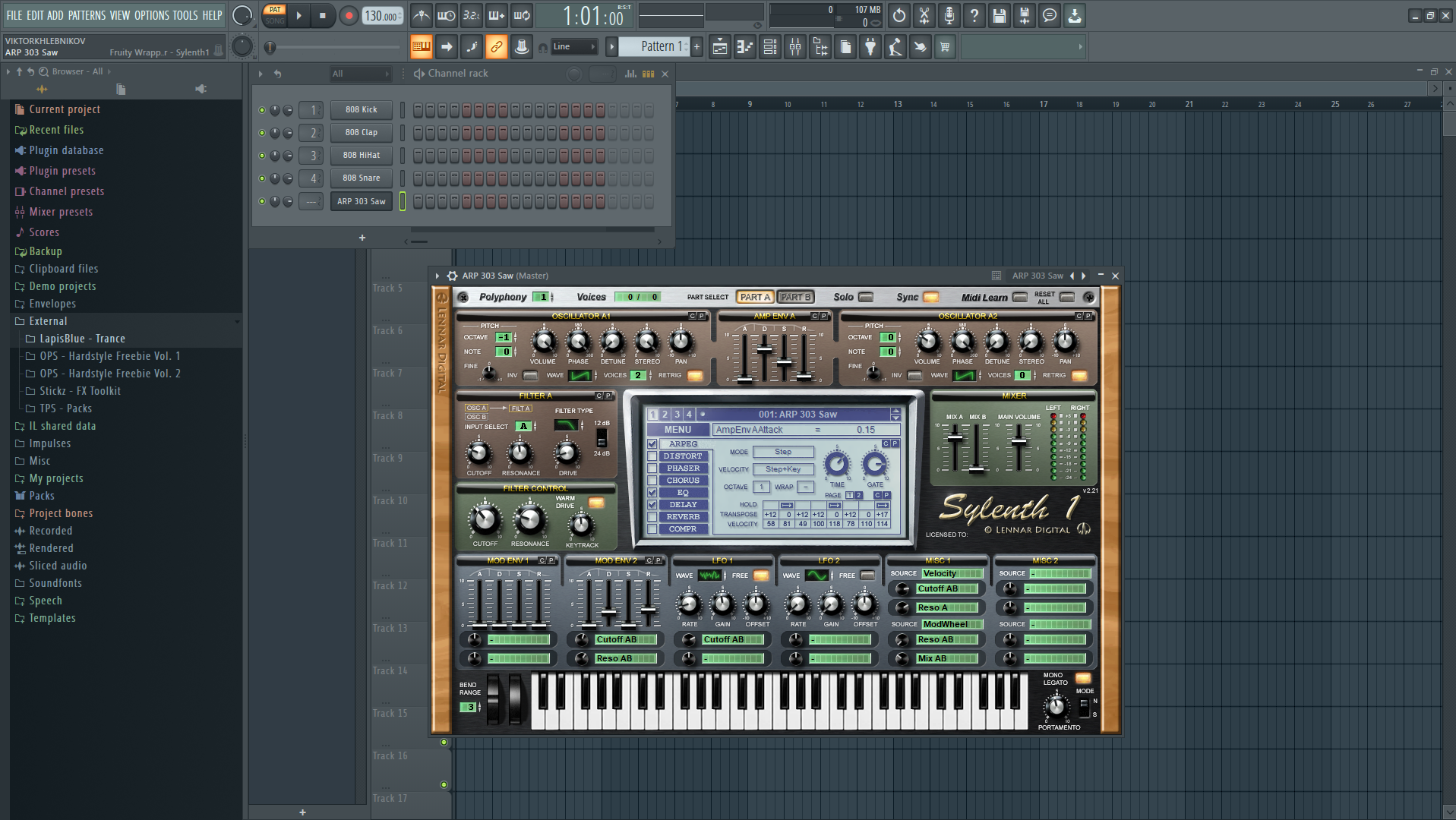Open the Line snap dropdown

pos(575,47)
